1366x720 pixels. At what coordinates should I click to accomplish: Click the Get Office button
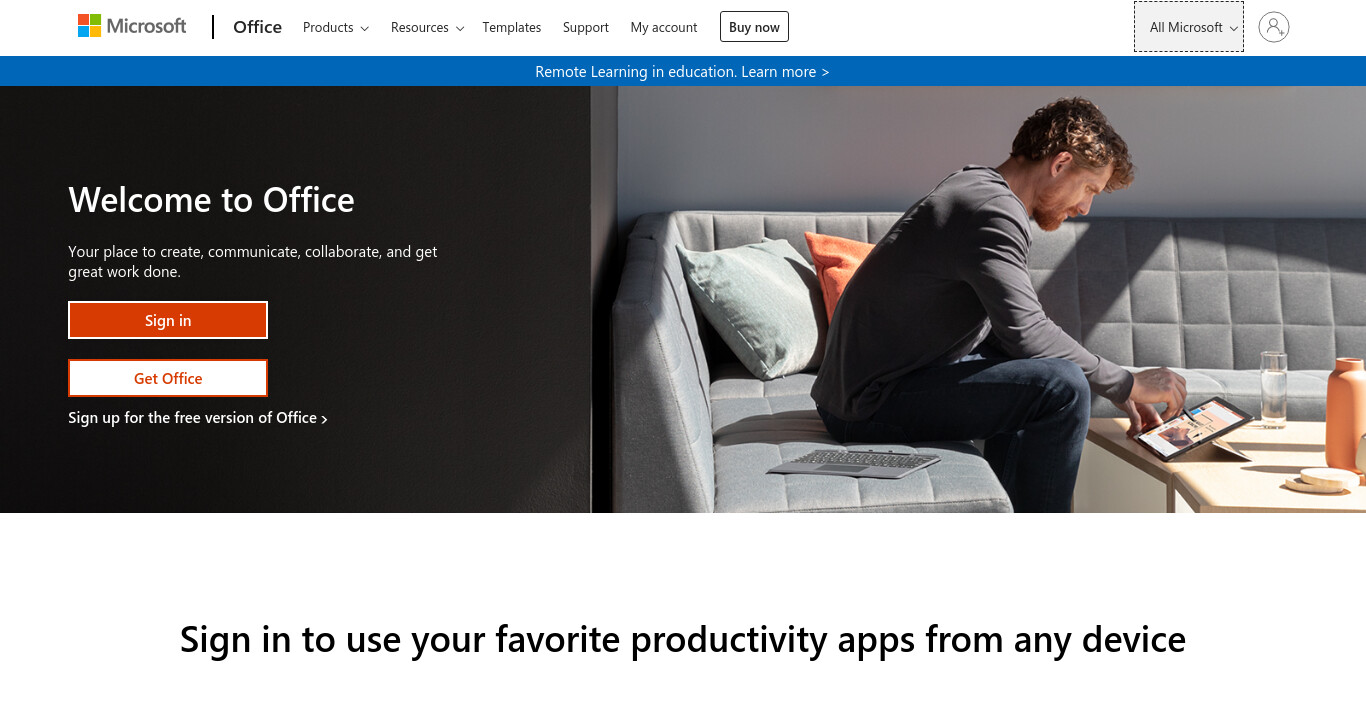168,378
